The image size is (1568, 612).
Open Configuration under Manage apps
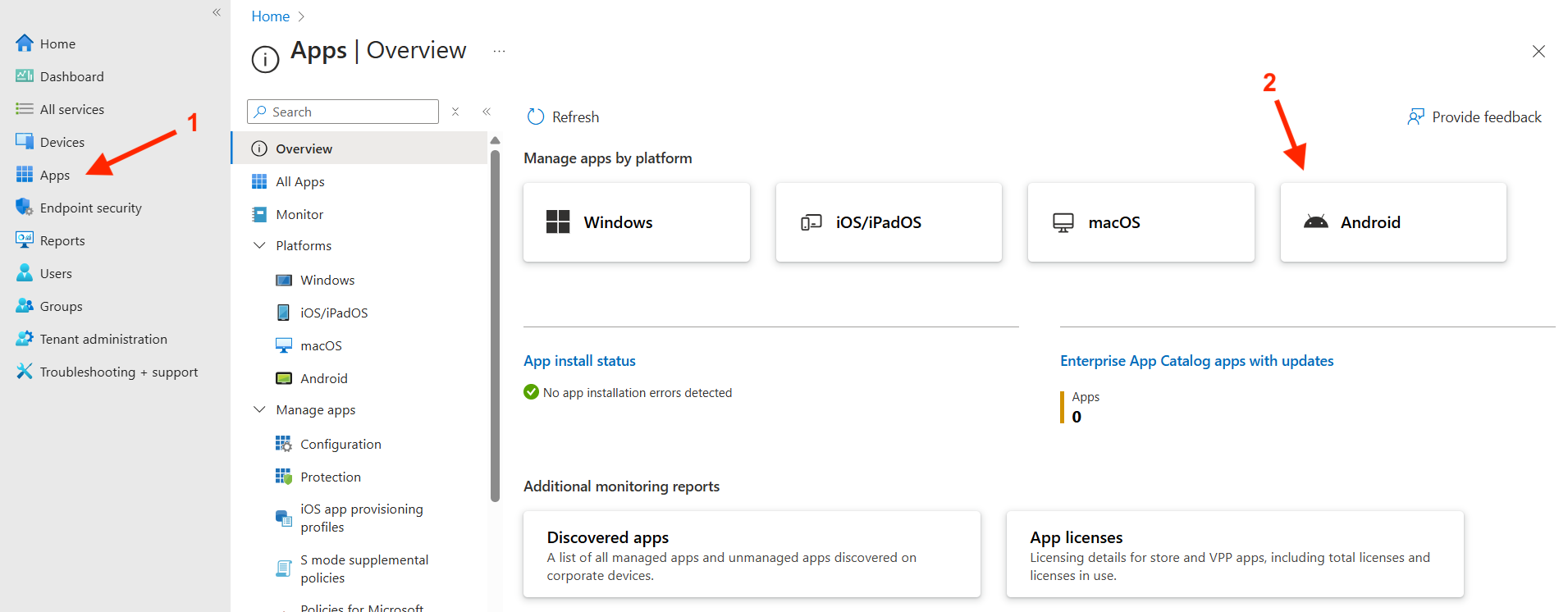pos(341,444)
